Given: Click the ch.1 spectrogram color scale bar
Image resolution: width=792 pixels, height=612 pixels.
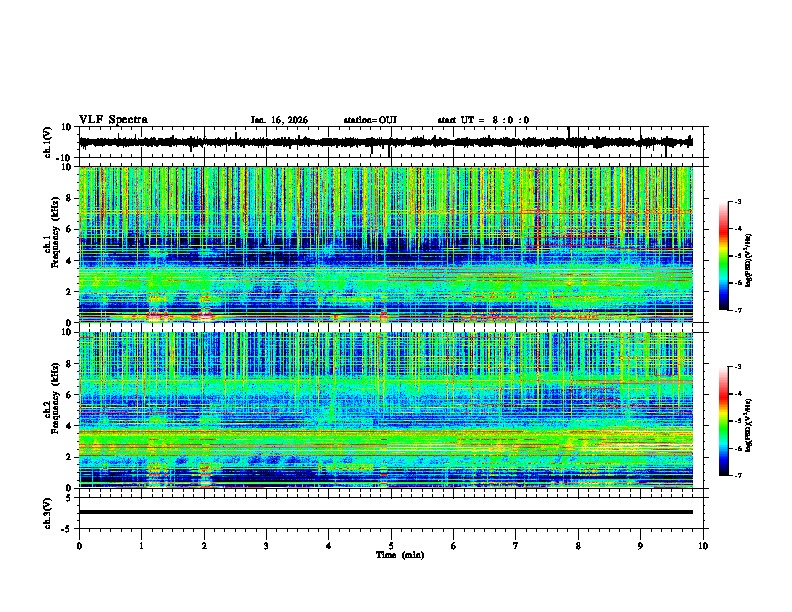Looking at the screenshot, I should pyautogui.click(x=724, y=256).
